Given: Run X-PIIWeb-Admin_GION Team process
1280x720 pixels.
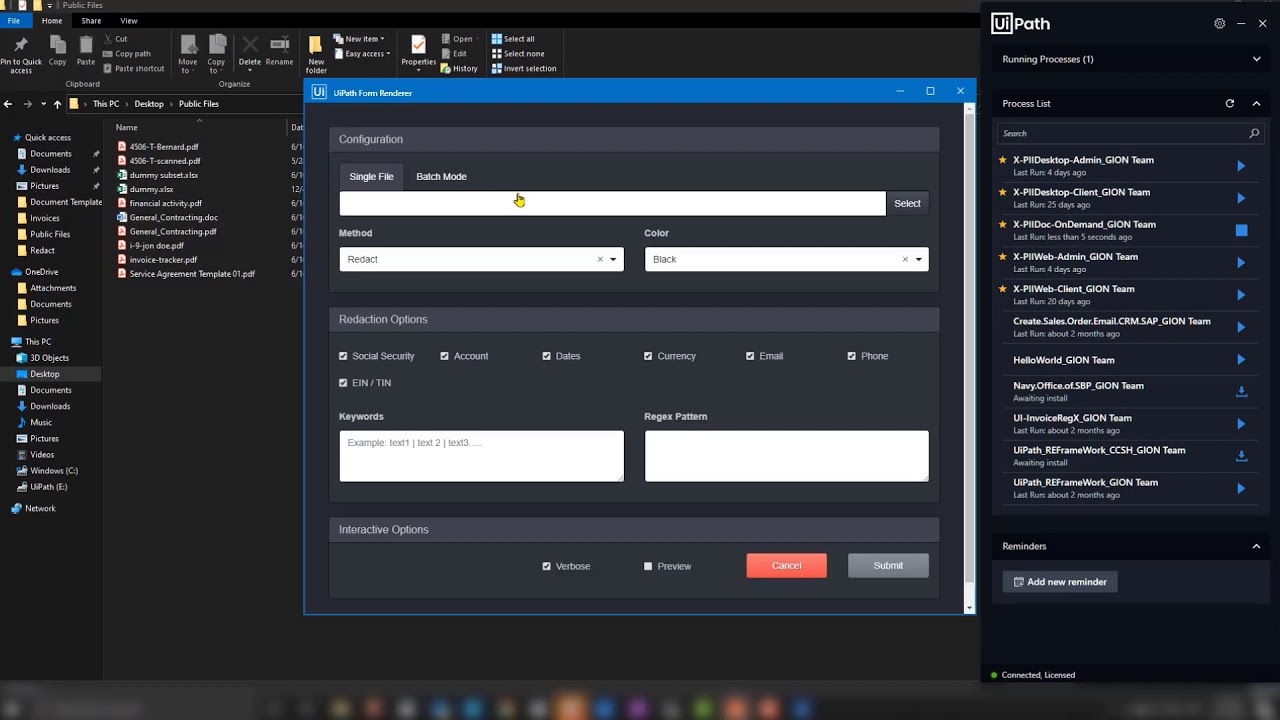Looking at the screenshot, I should pos(1241,263).
